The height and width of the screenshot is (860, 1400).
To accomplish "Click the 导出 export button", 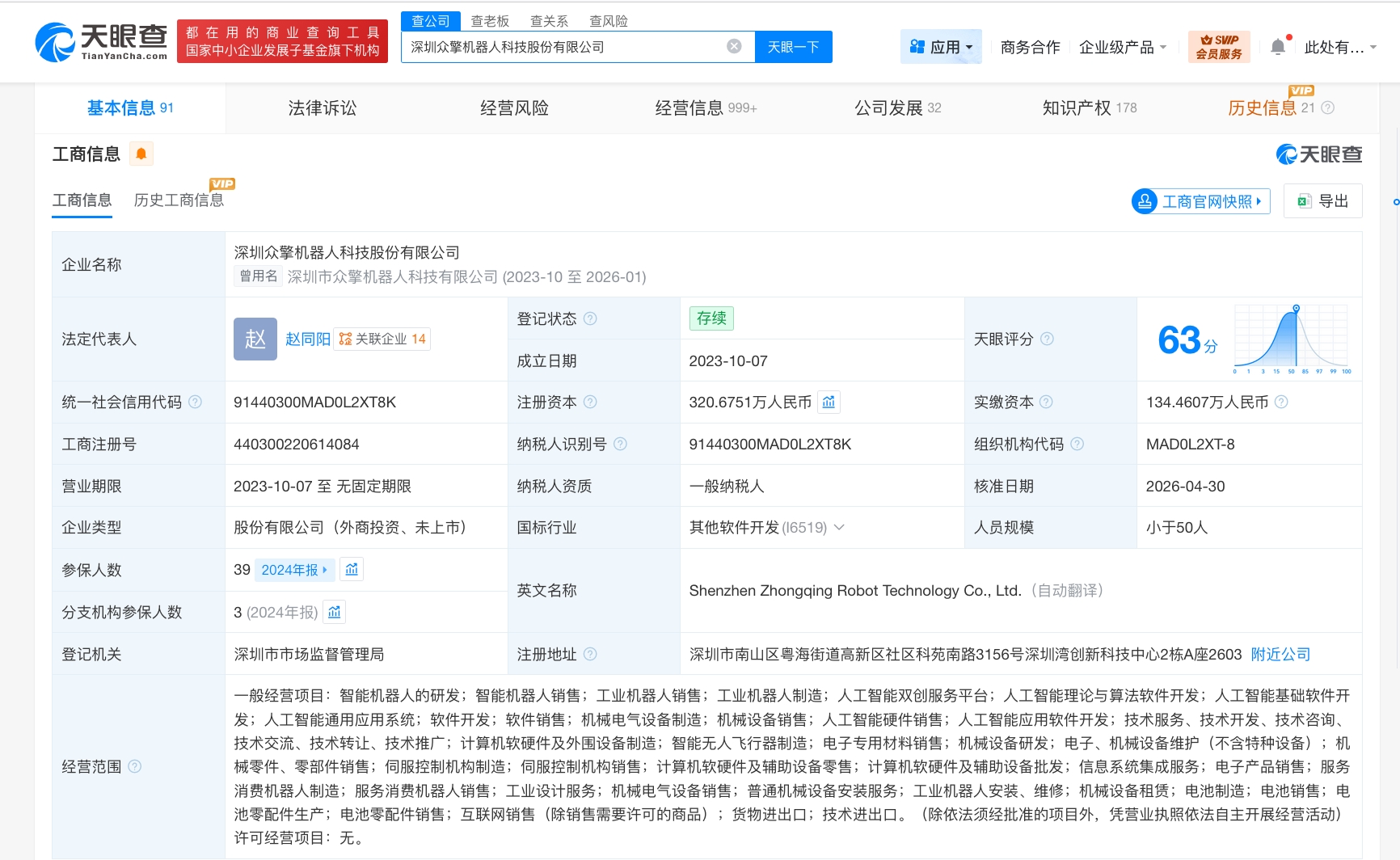I will (x=1323, y=201).
